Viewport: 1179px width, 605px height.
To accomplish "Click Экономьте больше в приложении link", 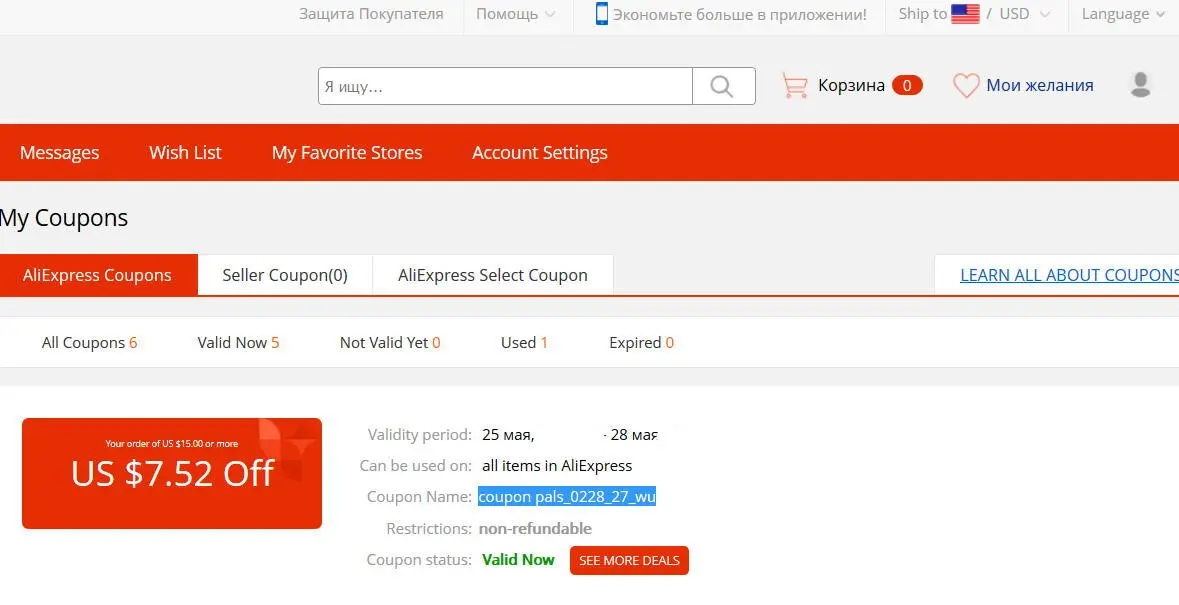I will click(x=740, y=14).
